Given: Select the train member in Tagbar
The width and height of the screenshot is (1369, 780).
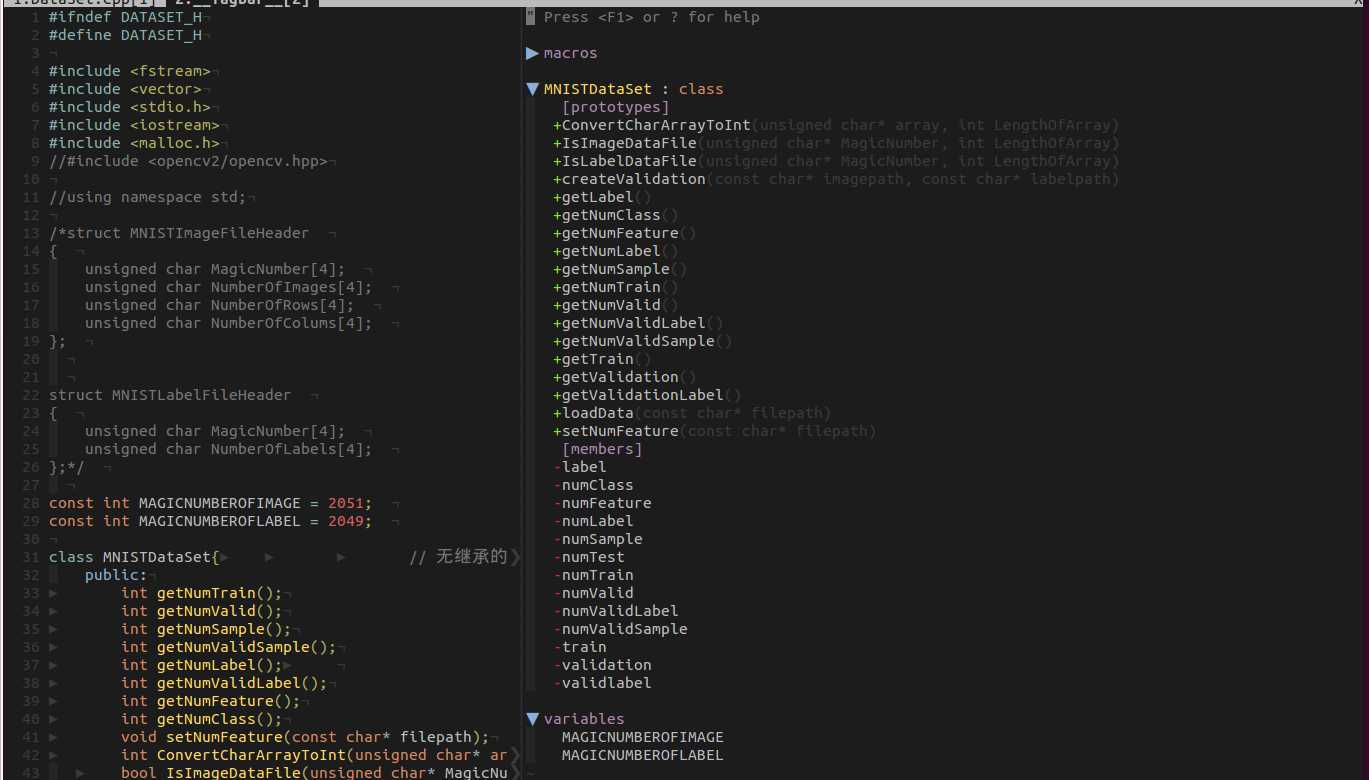Looking at the screenshot, I should click(x=584, y=647).
